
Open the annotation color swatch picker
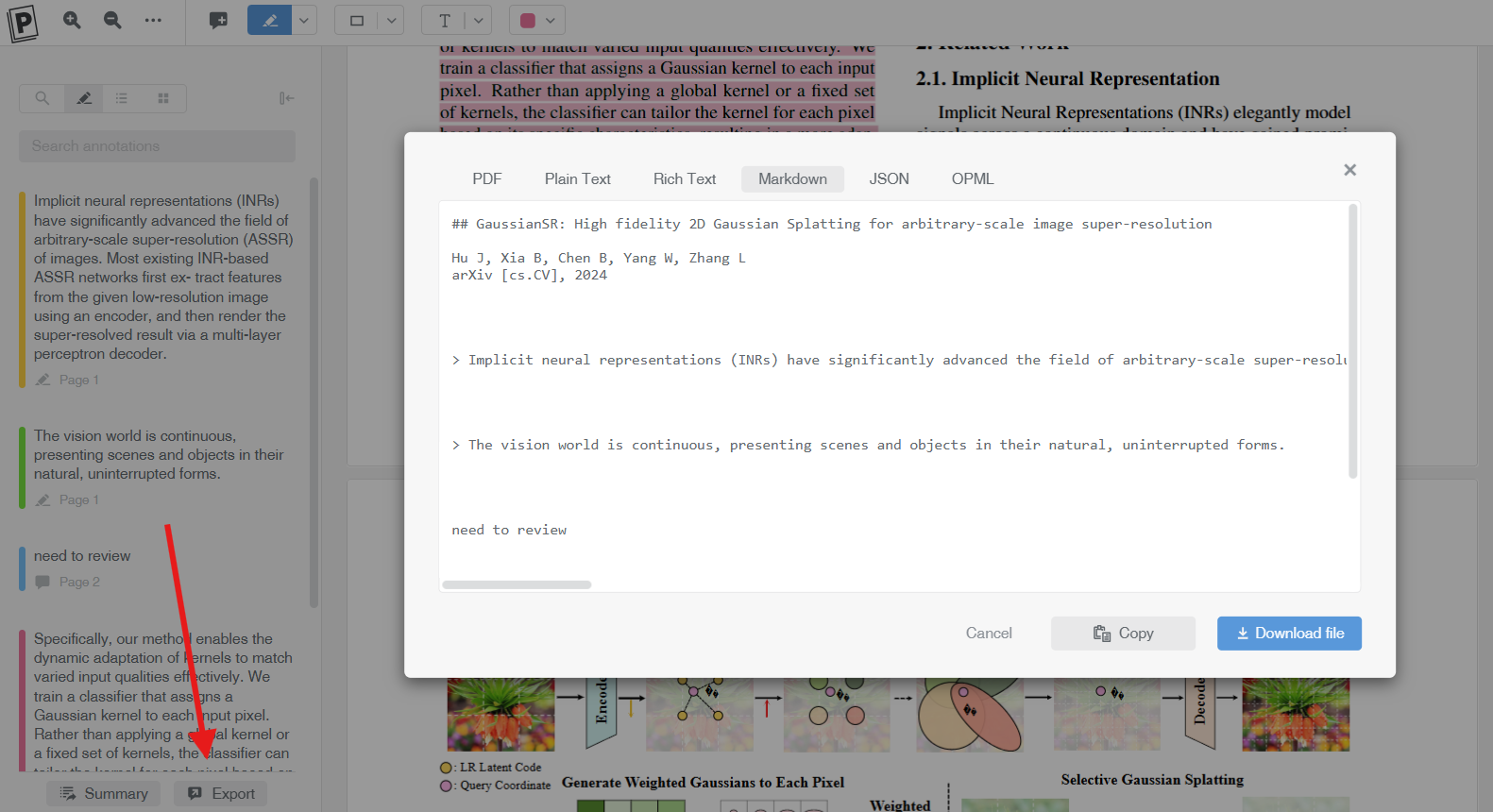(x=537, y=20)
